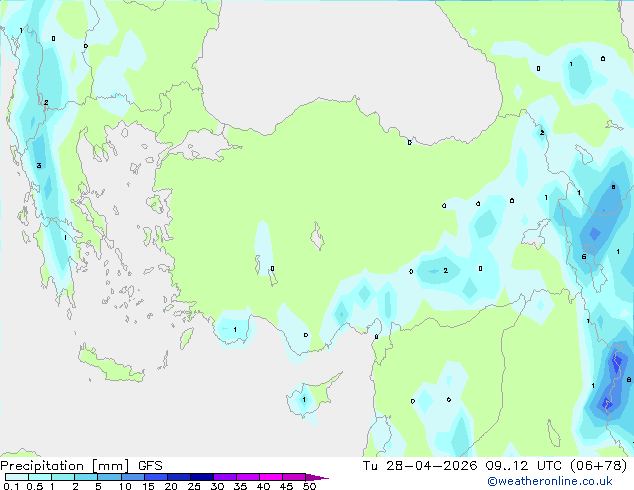This screenshot has height=490, width=634.
Task: Click the 0.1–0.5 mm legend swatch
Action: (x=17, y=477)
